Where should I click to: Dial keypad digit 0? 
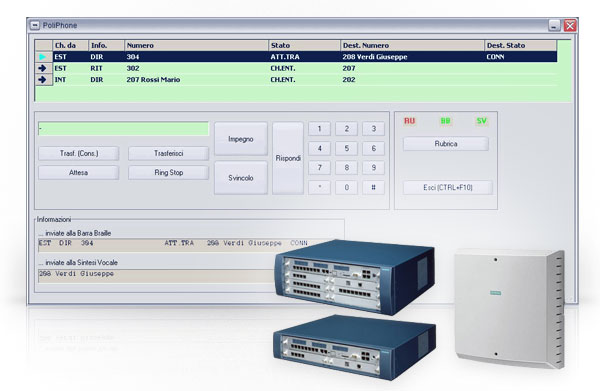(x=347, y=187)
